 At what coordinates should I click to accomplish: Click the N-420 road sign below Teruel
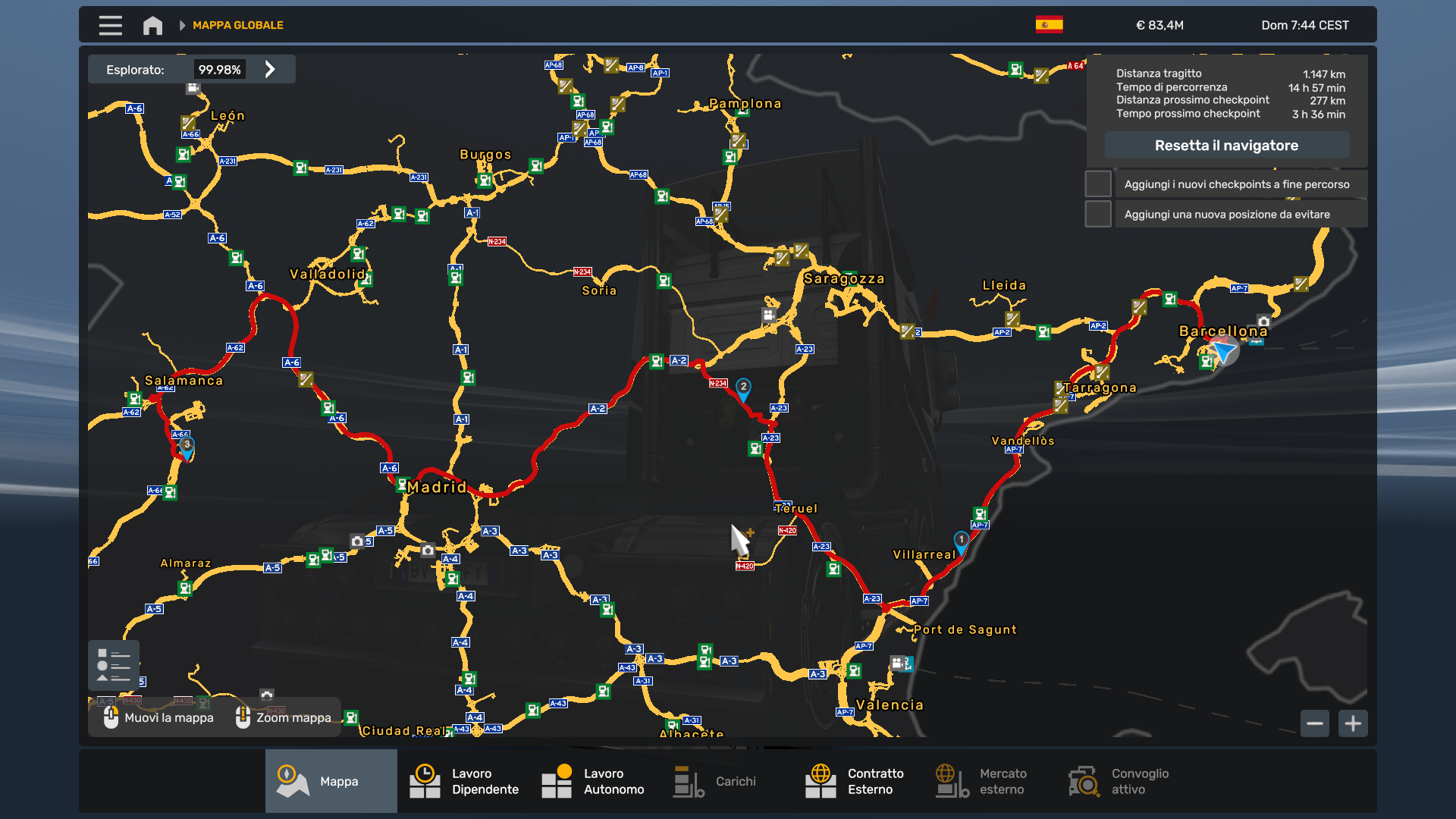[x=787, y=530]
